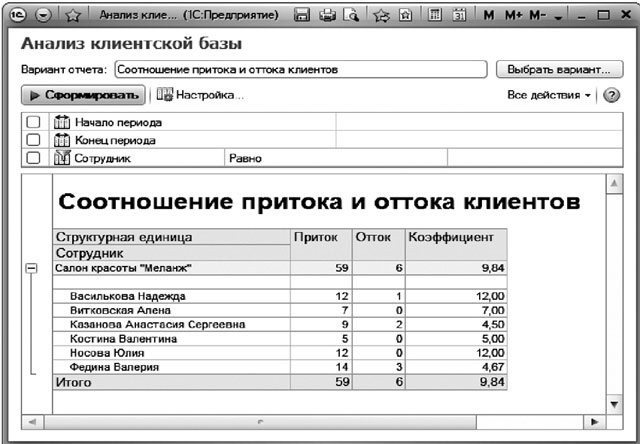Click the report title heading

(x=319, y=202)
